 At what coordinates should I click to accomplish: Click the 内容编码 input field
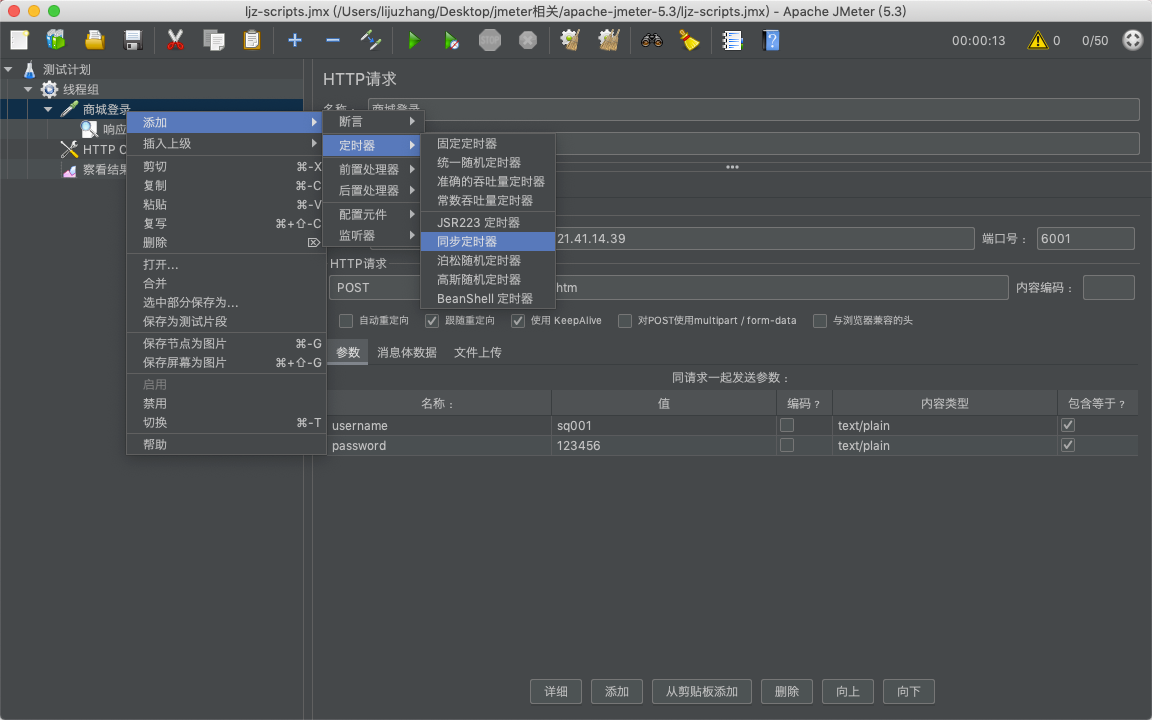tap(1109, 288)
